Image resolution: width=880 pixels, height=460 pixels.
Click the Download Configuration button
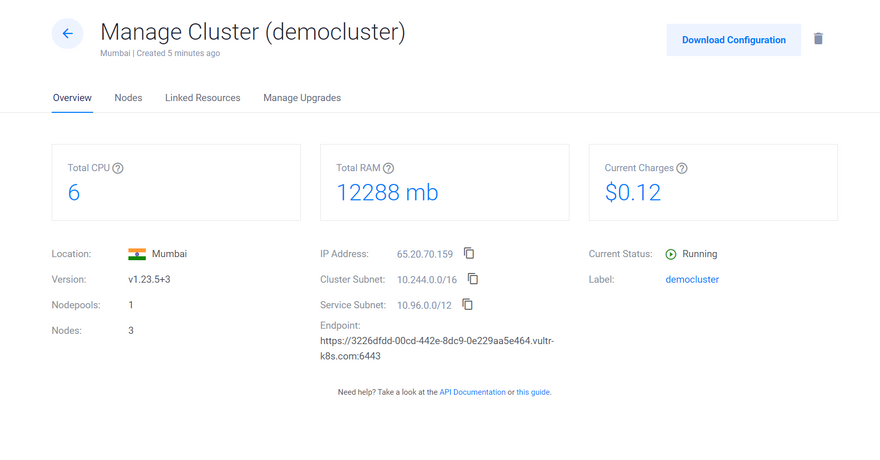coord(733,40)
